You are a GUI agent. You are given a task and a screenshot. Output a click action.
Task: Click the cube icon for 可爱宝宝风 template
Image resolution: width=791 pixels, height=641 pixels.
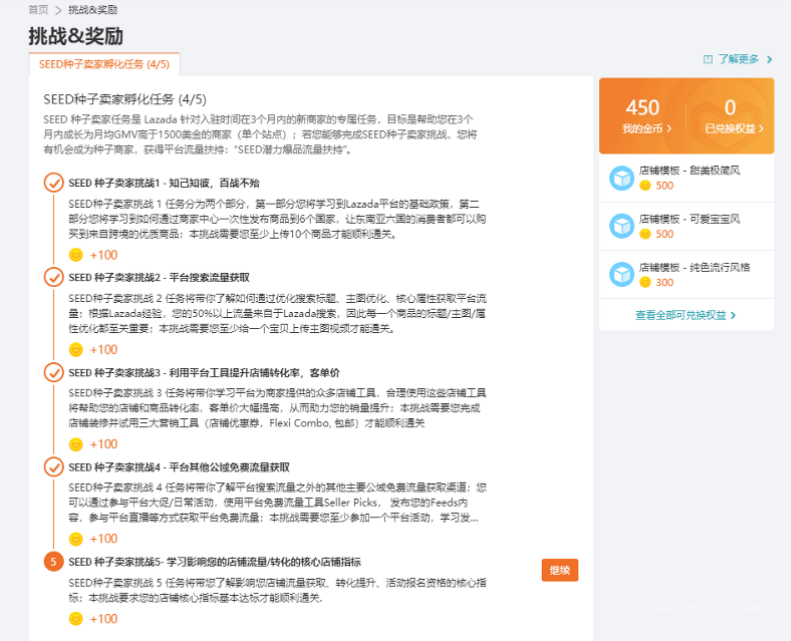point(622,226)
